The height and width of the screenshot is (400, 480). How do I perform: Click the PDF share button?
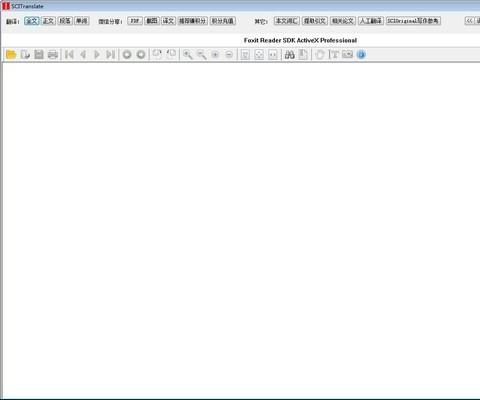135,21
